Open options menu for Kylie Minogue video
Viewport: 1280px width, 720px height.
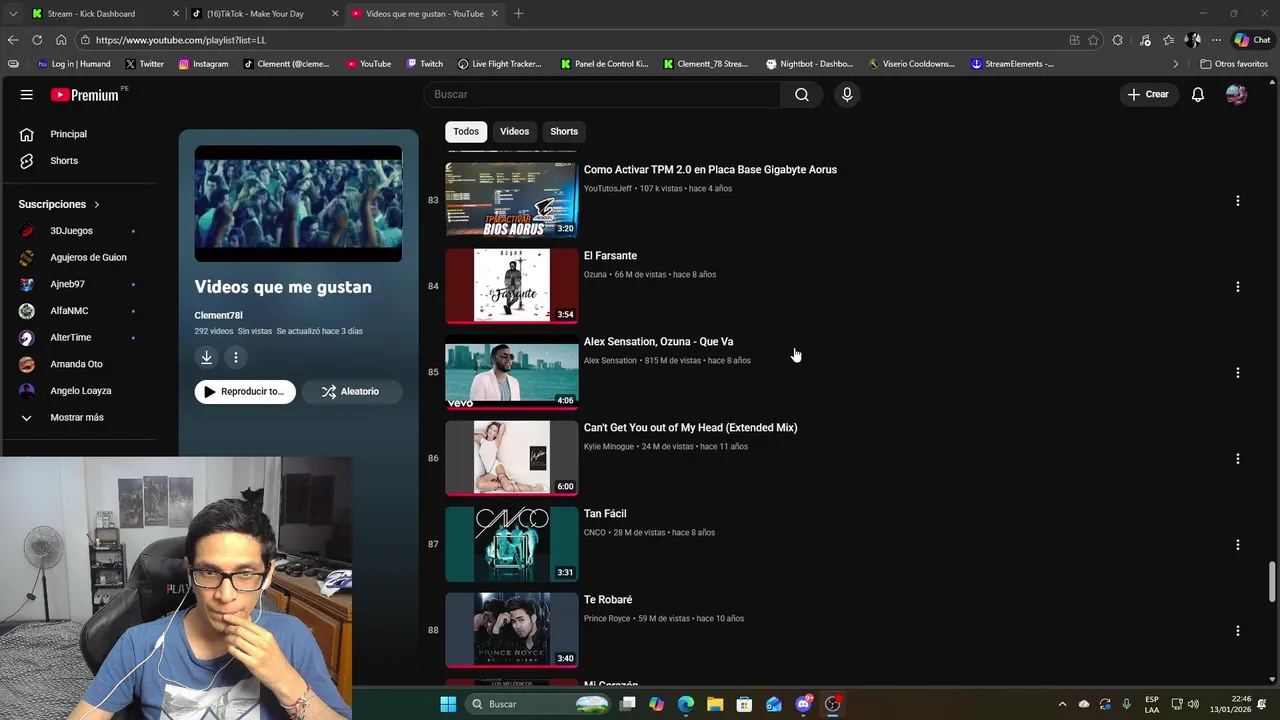coord(1238,459)
